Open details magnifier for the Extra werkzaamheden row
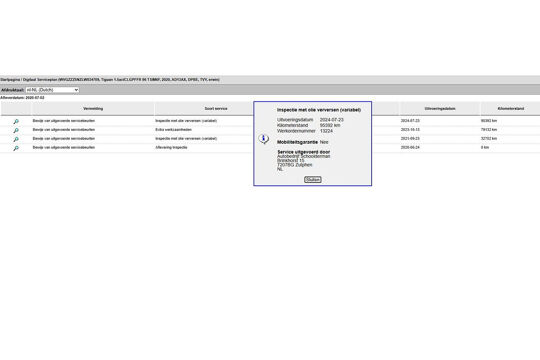This screenshot has height=360, width=540. [16, 130]
